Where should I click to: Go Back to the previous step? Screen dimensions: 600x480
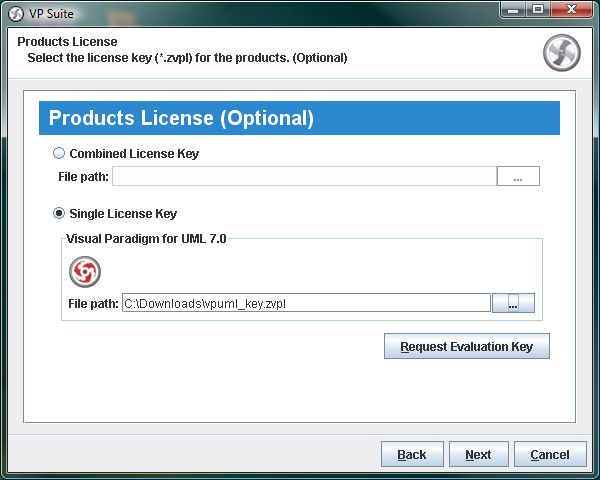click(412, 454)
